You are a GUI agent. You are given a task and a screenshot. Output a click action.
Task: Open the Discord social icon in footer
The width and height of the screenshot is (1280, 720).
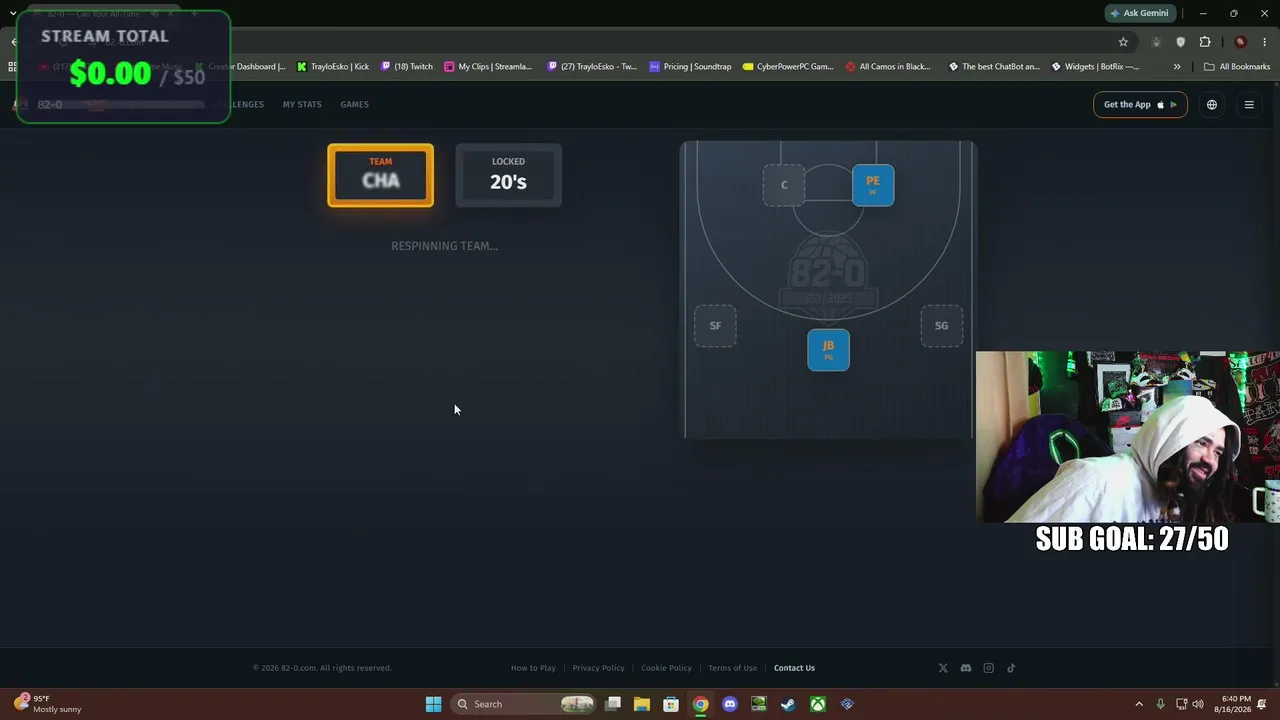click(966, 668)
